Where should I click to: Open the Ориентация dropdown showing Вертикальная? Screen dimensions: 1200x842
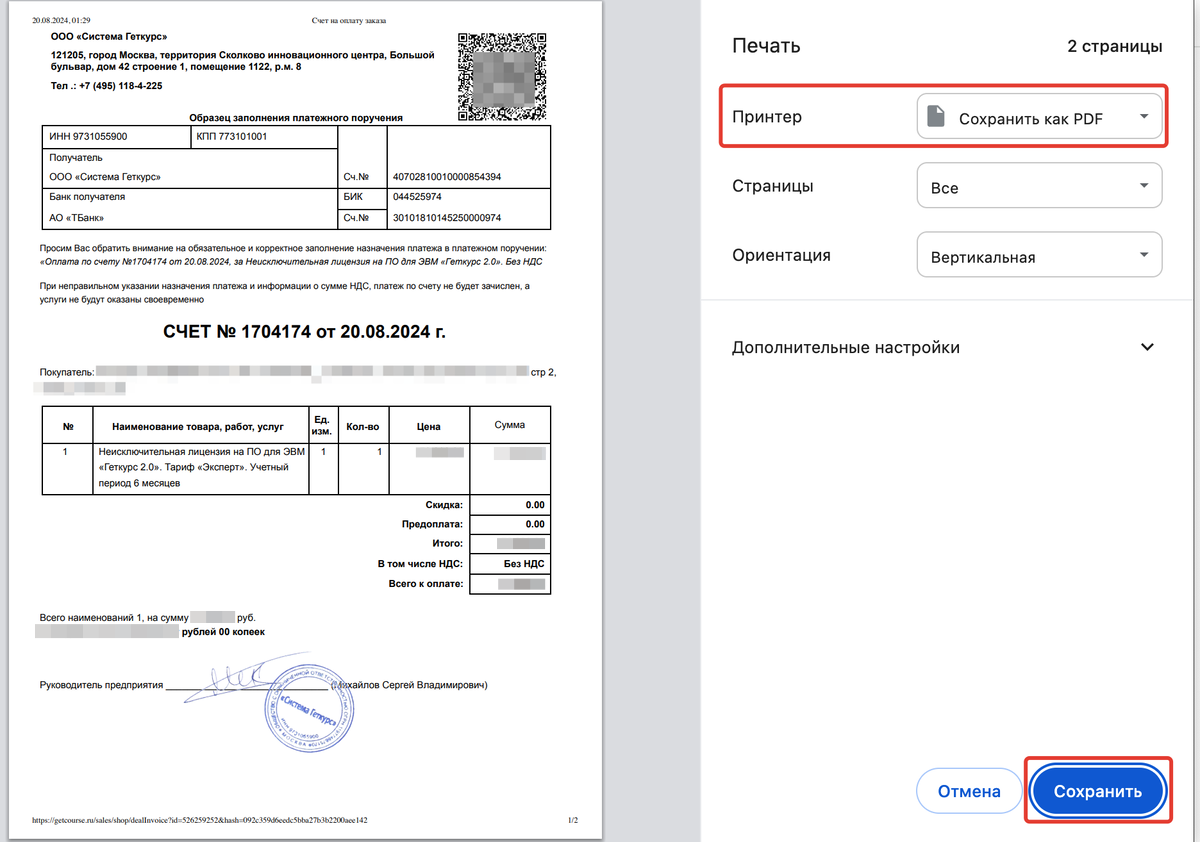[1039, 256]
